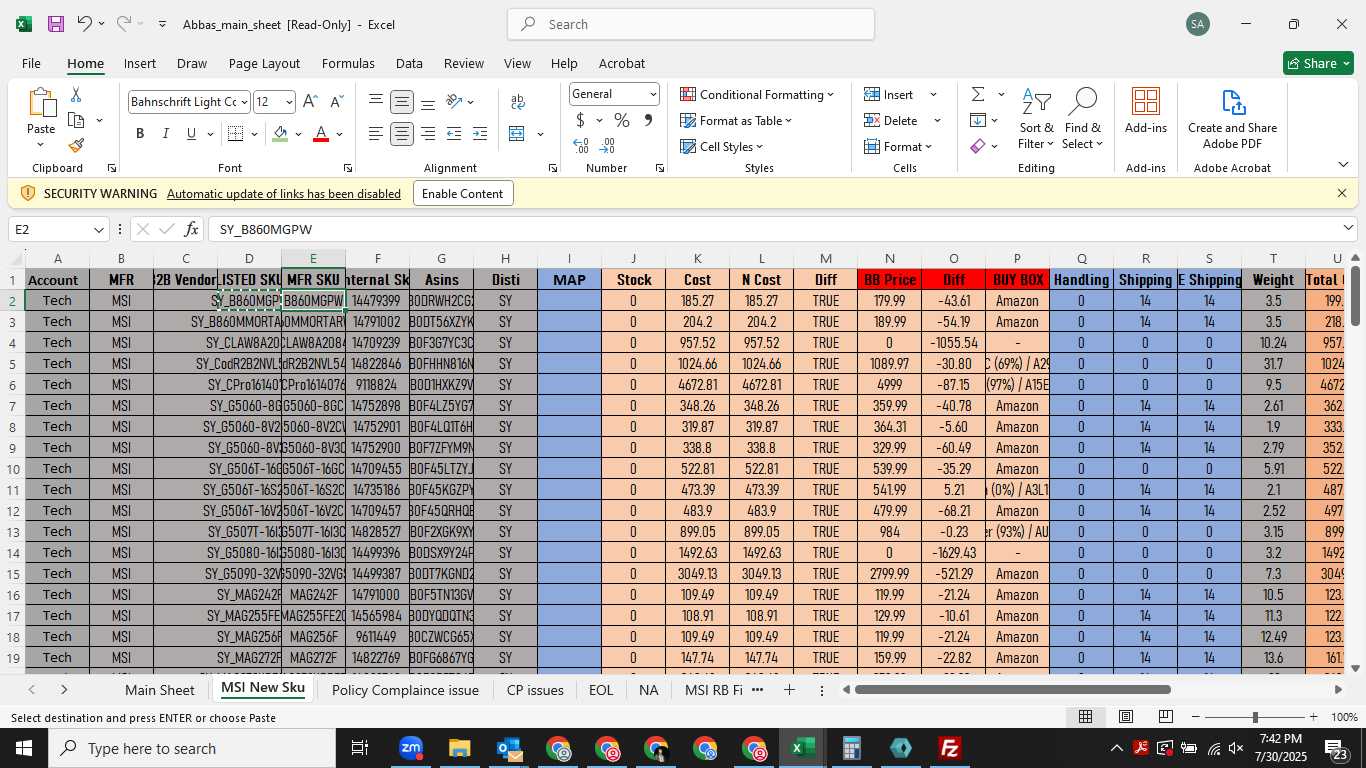Switch to Page Break Preview icon
The image size is (1366, 768).
tap(1165, 717)
